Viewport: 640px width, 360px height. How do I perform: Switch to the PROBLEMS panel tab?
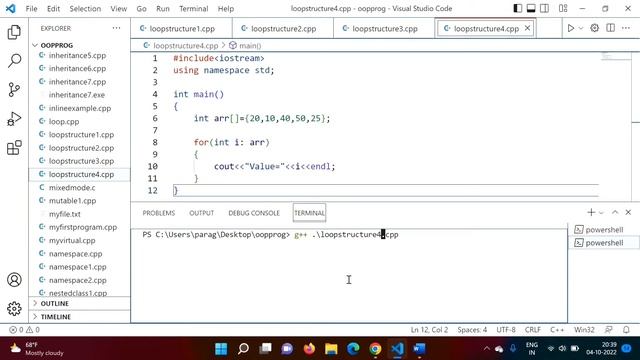click(159, 213)
